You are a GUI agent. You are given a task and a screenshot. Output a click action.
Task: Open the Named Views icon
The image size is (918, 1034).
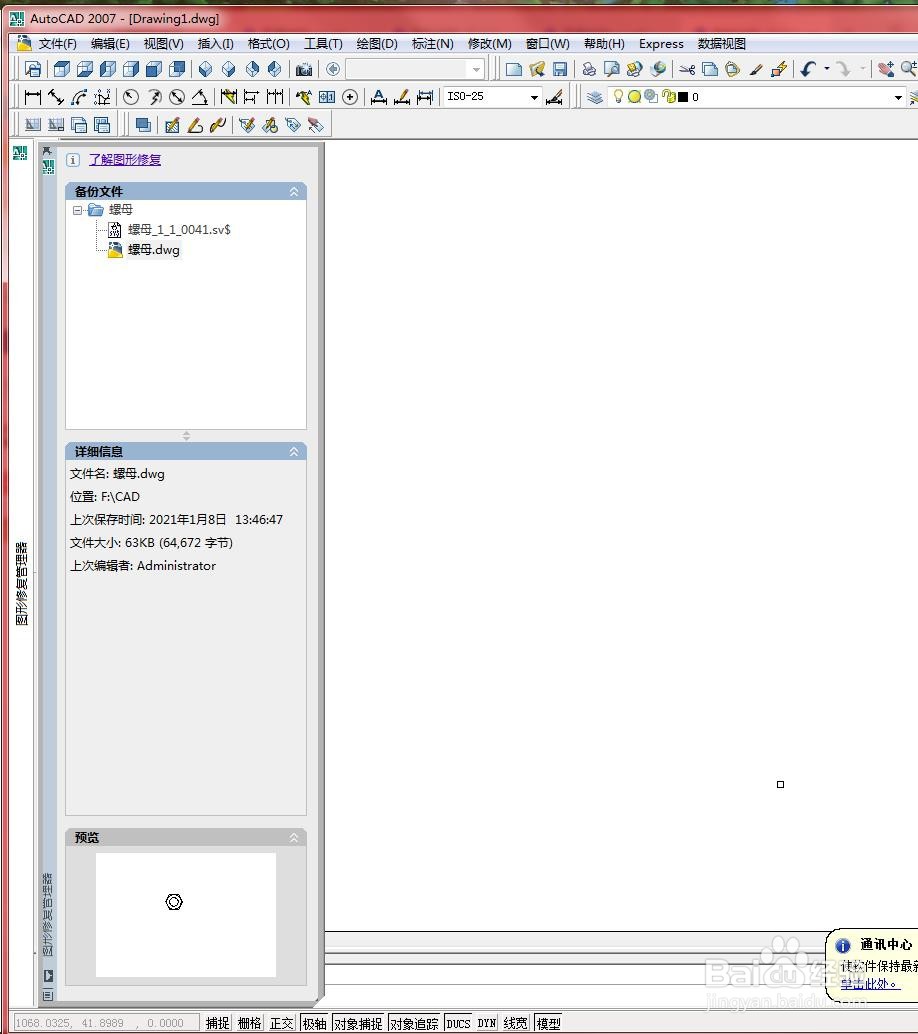33,69
